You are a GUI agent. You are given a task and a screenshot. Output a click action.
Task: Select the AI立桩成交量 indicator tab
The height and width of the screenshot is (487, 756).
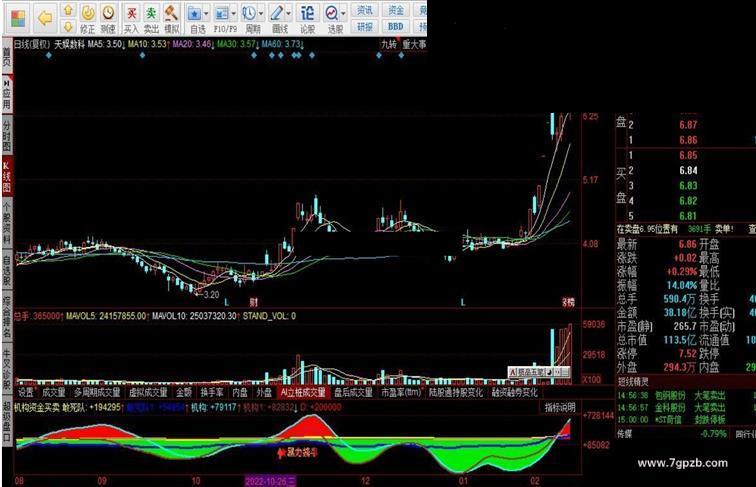pyautogui.click(x=303, y=392)
